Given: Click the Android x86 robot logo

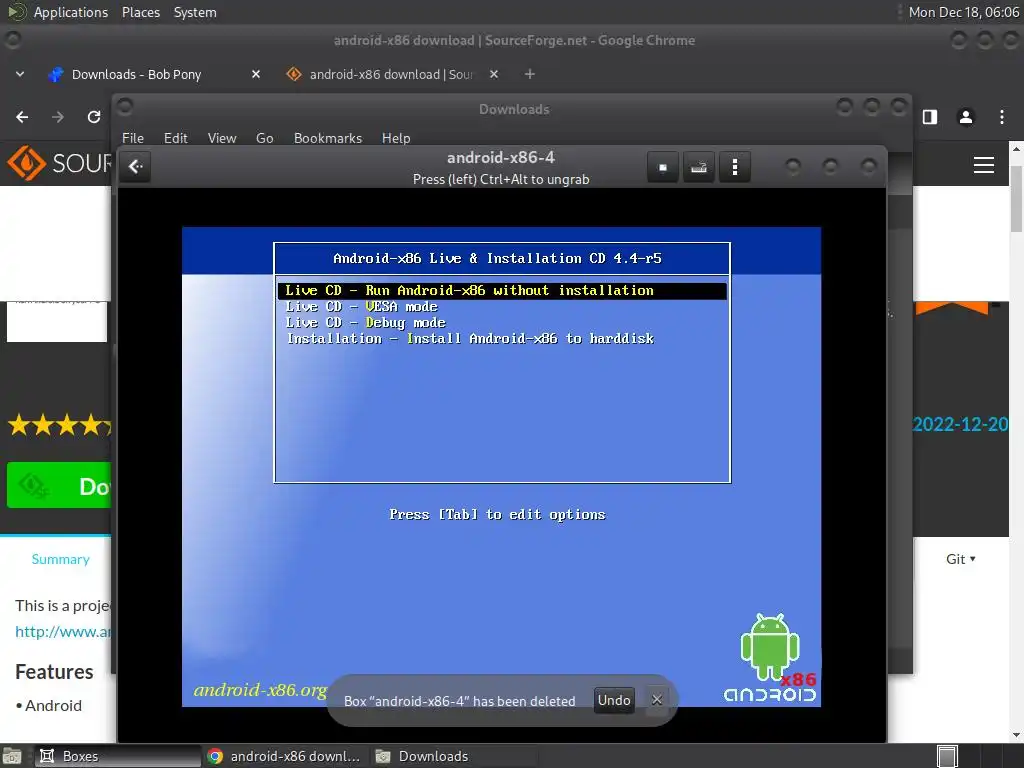Looking at the screenshot, I should [771, 658].
